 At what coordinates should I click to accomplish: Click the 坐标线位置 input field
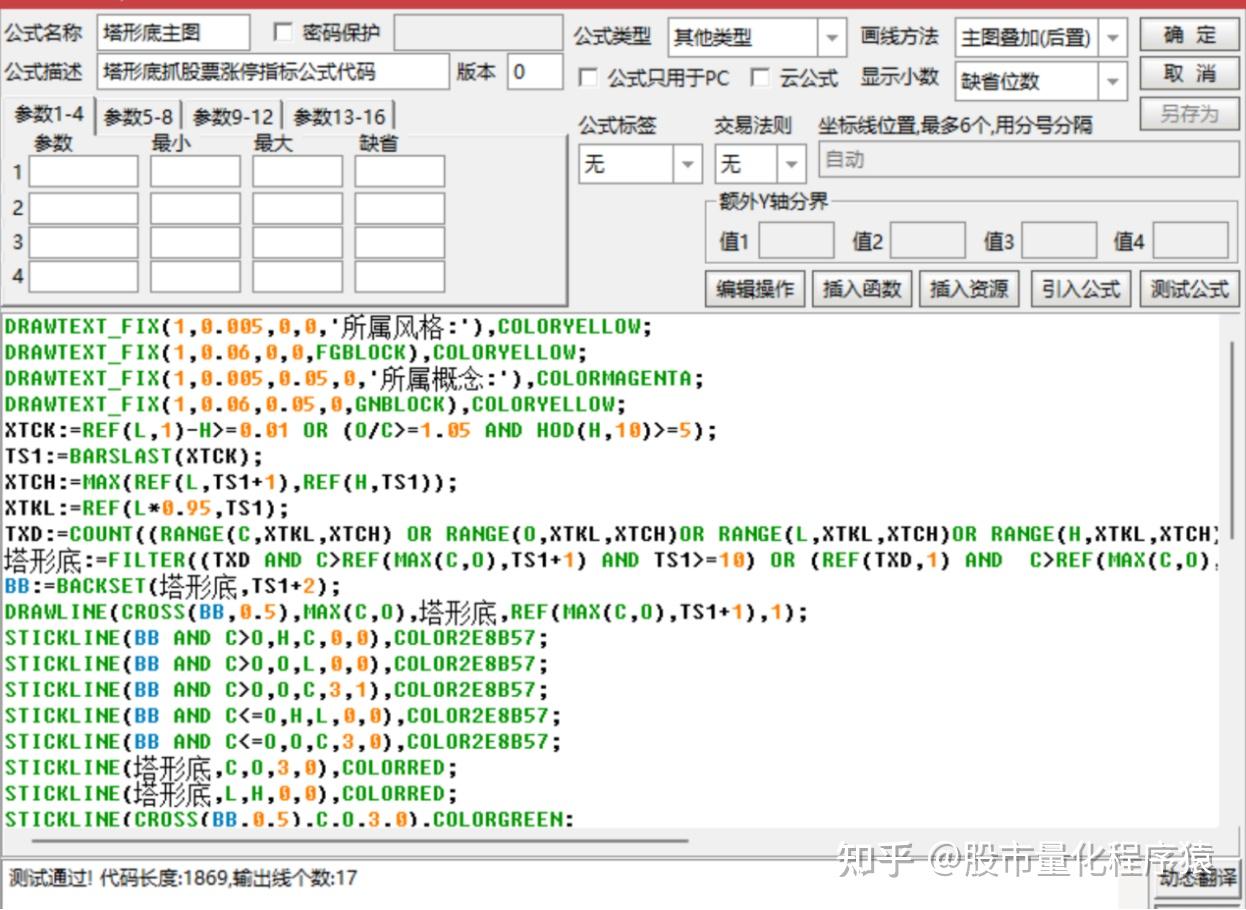[x=1028, y=160]
